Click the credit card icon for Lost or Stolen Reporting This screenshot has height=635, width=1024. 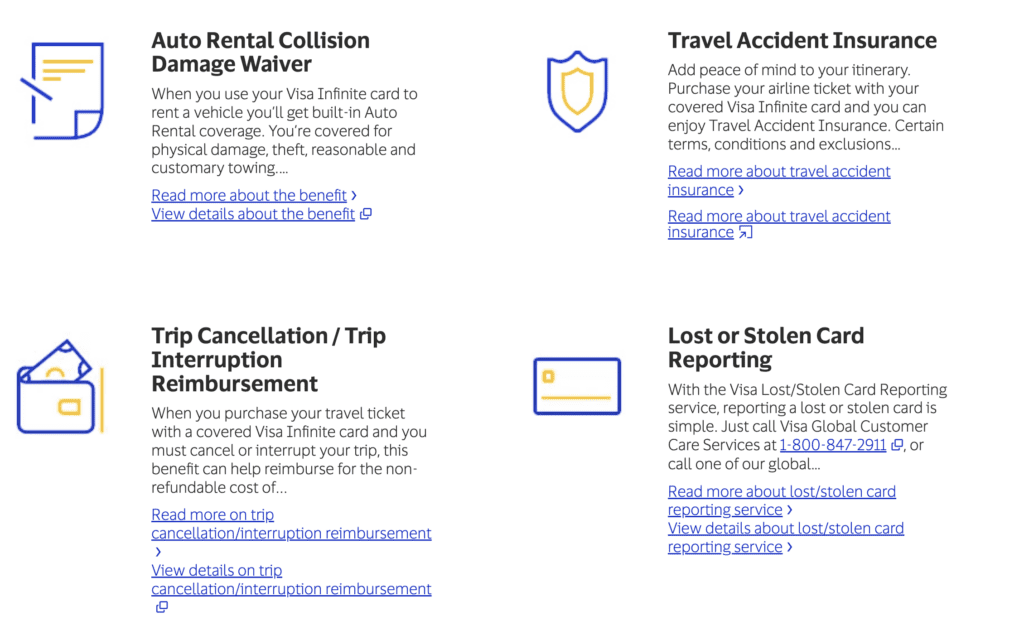(578, 385)
